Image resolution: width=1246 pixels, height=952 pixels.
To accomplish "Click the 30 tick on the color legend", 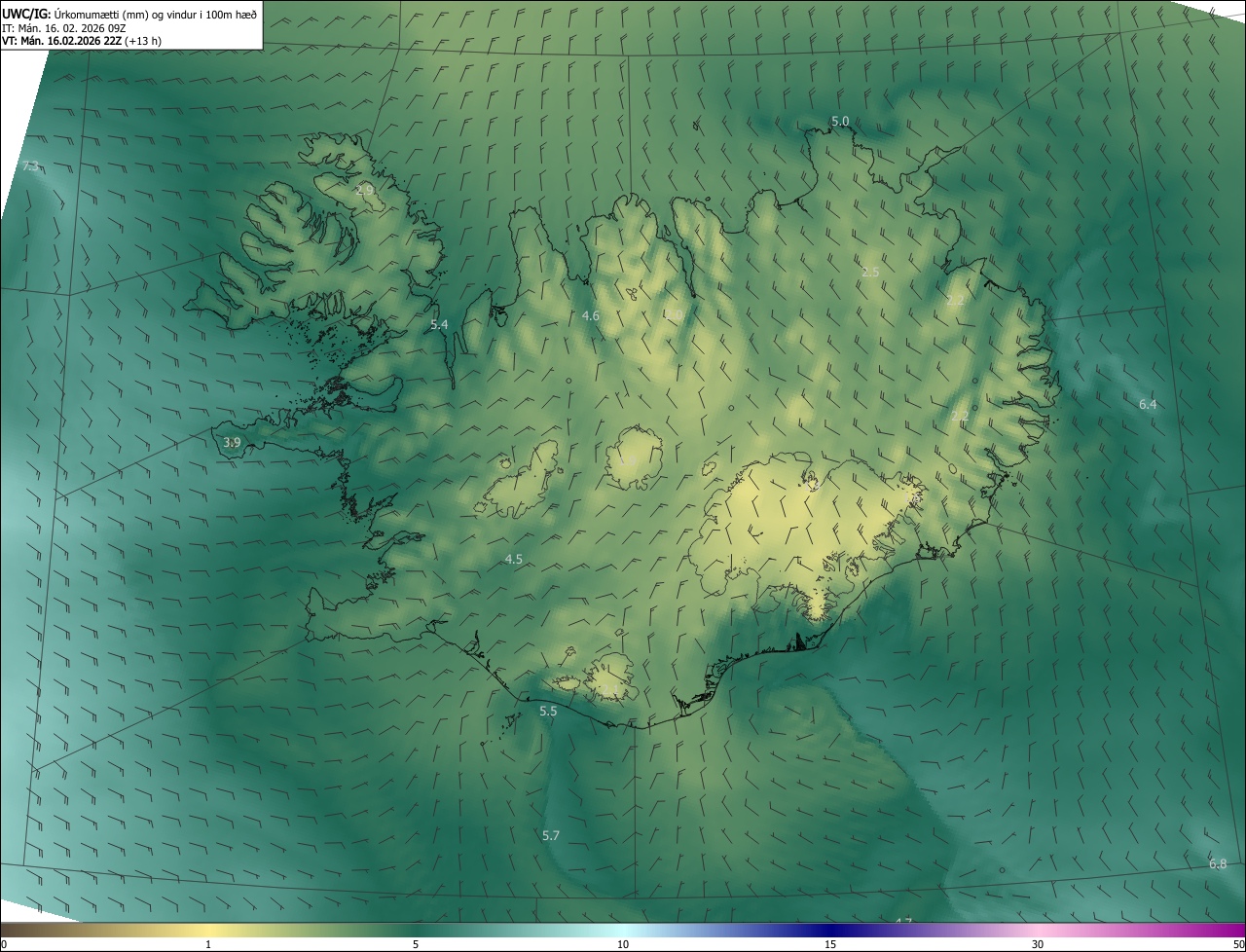I will (1038, 944).
